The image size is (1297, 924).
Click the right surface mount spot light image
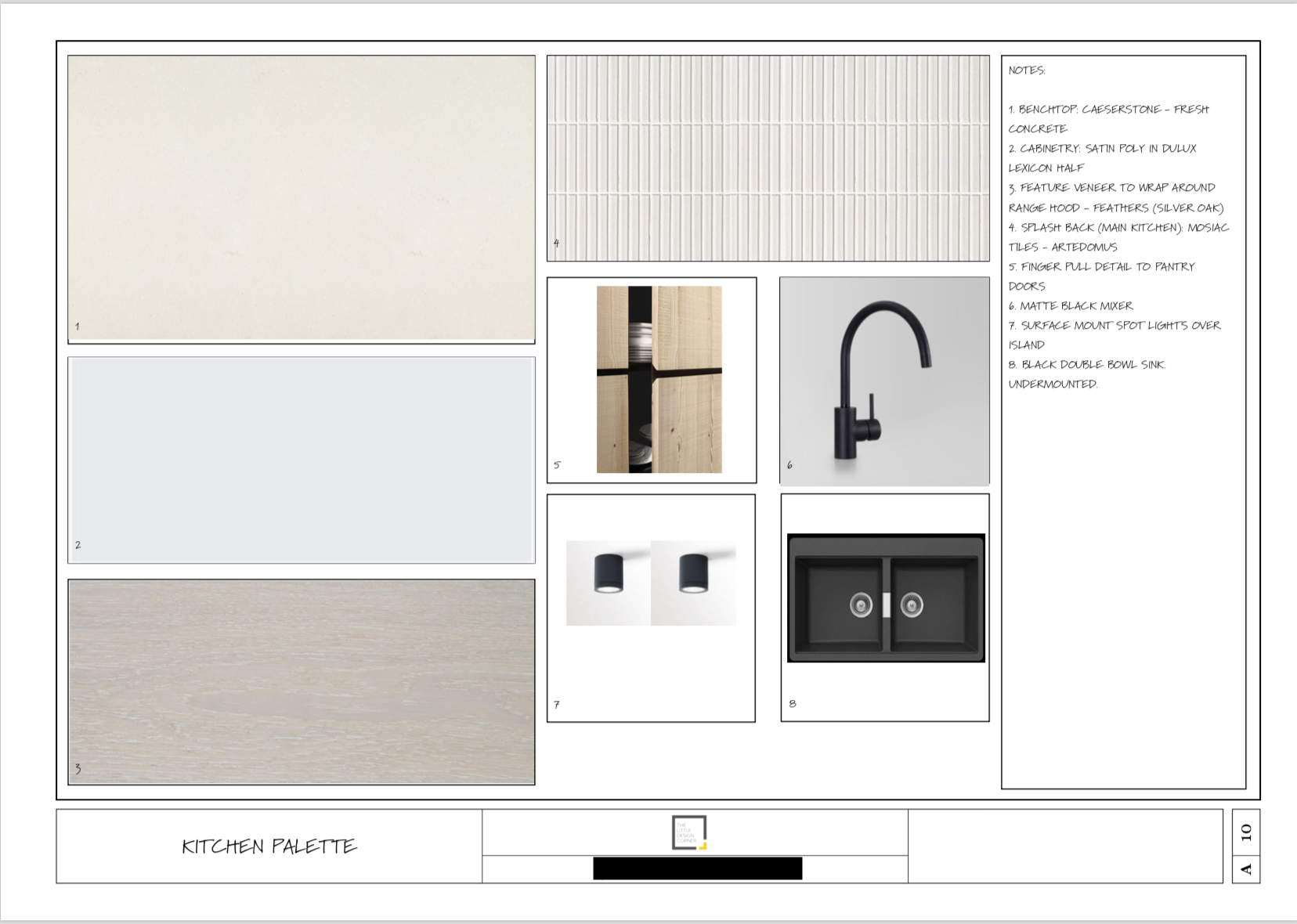pyautogui.click(x=693, y=583)
